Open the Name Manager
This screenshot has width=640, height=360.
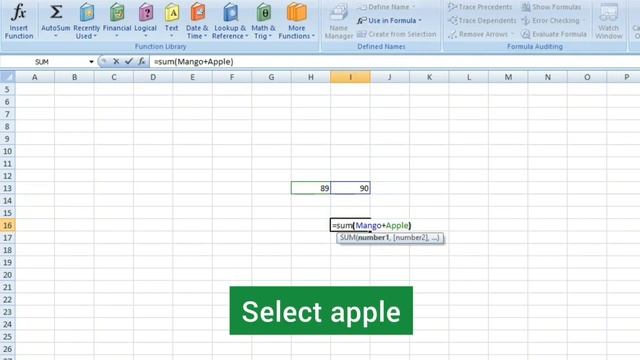(x=338, y=21)
